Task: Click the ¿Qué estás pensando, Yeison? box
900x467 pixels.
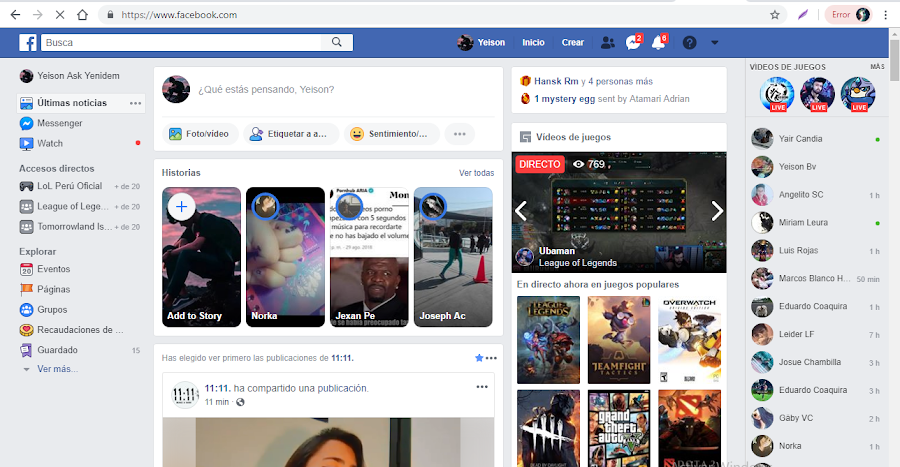Action: tap(266, 89)
